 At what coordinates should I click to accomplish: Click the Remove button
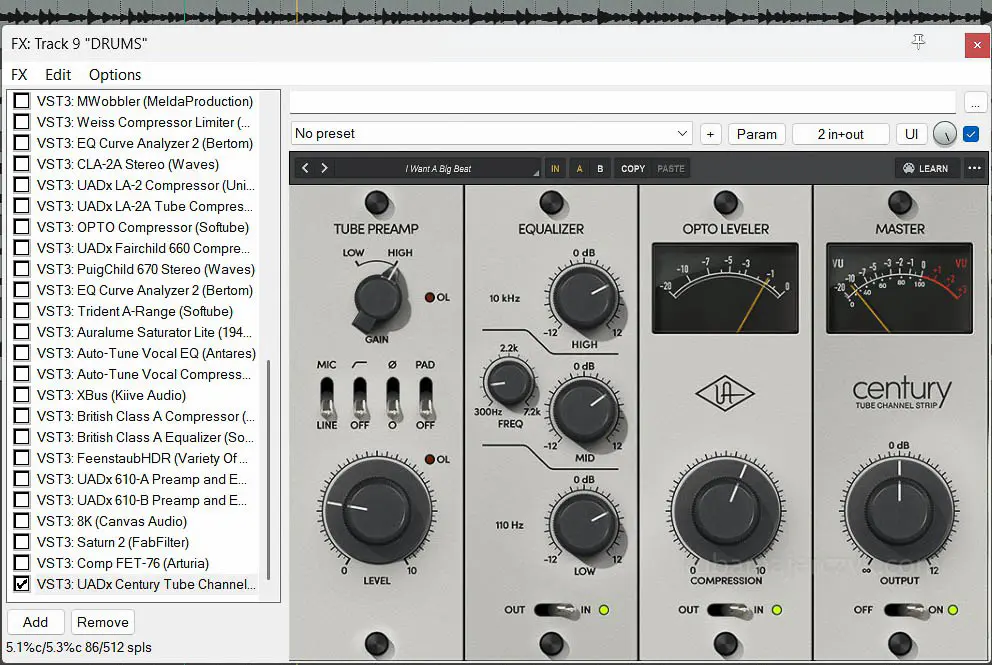pyautogui.click(x=103, y=622)
